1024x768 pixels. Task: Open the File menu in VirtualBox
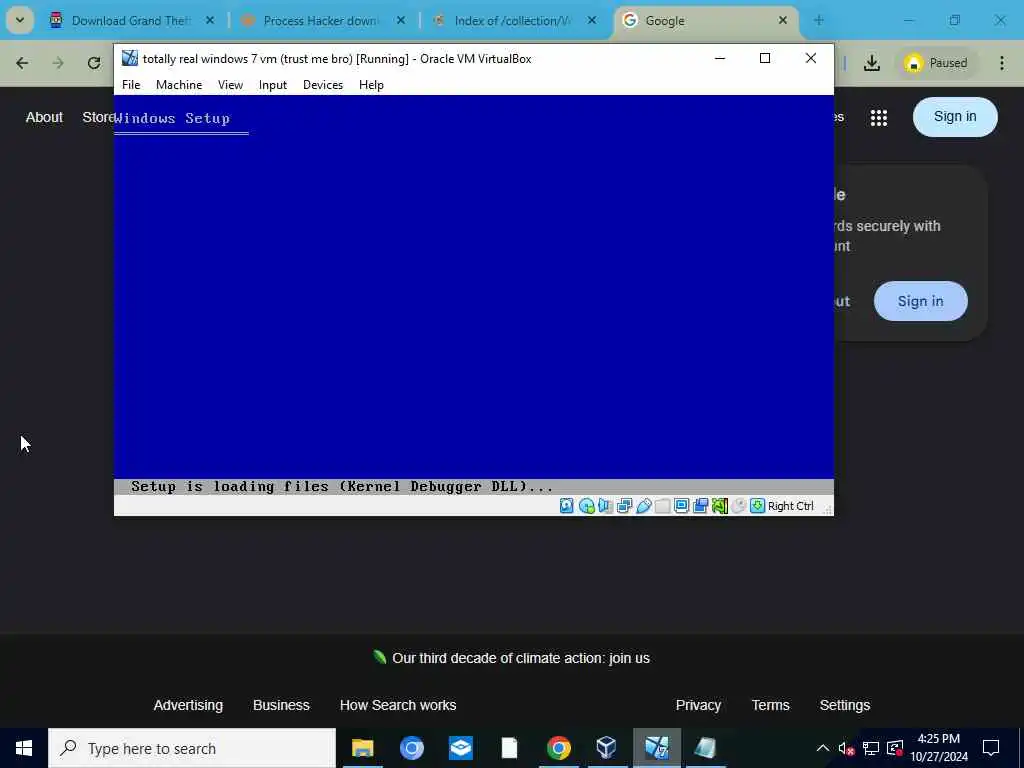pyautogui.click(x=131, y=85)
